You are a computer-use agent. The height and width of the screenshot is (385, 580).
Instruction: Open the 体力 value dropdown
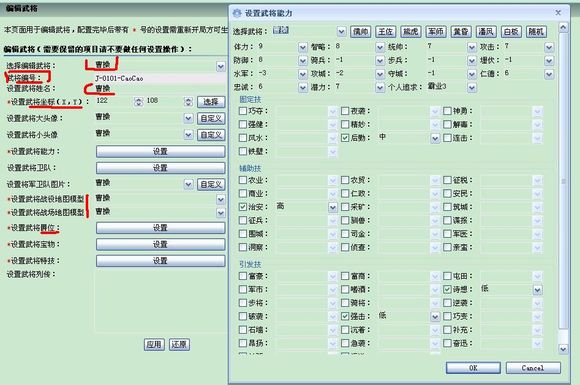pos(303,47)
